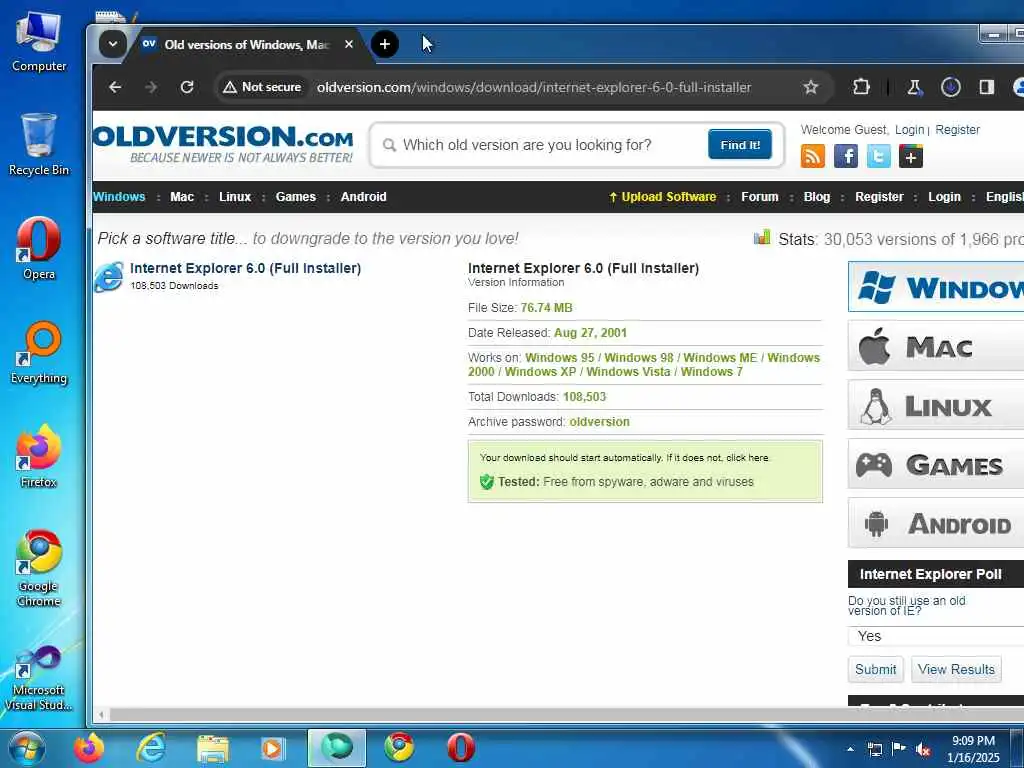Viewport: 1024px width, 768px height.
Task: Open the Recycle Bin desktop icon
Action: 39,145
